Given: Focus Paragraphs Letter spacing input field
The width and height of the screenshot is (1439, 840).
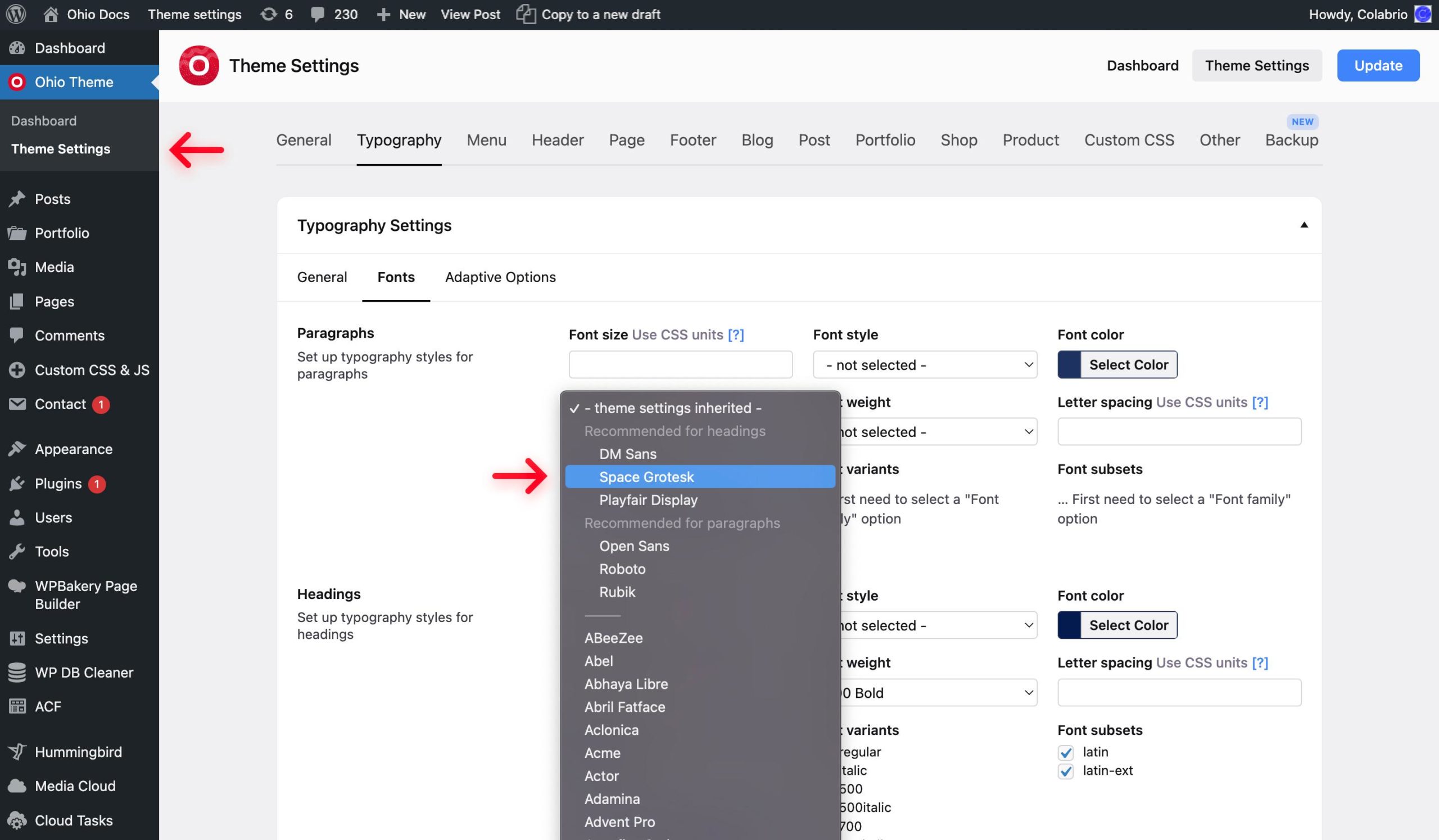Looking at the screenshot, I should 1179,432.
